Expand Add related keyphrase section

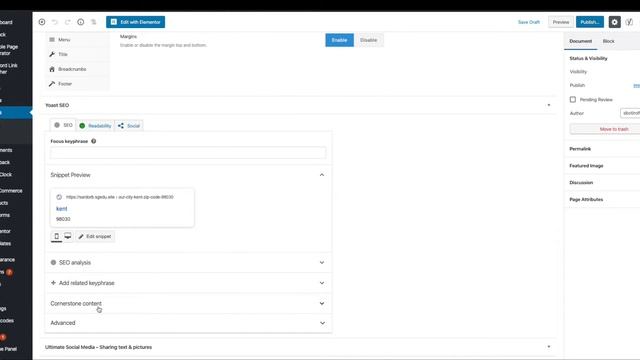pyautogui.click(x=188, y=283)
